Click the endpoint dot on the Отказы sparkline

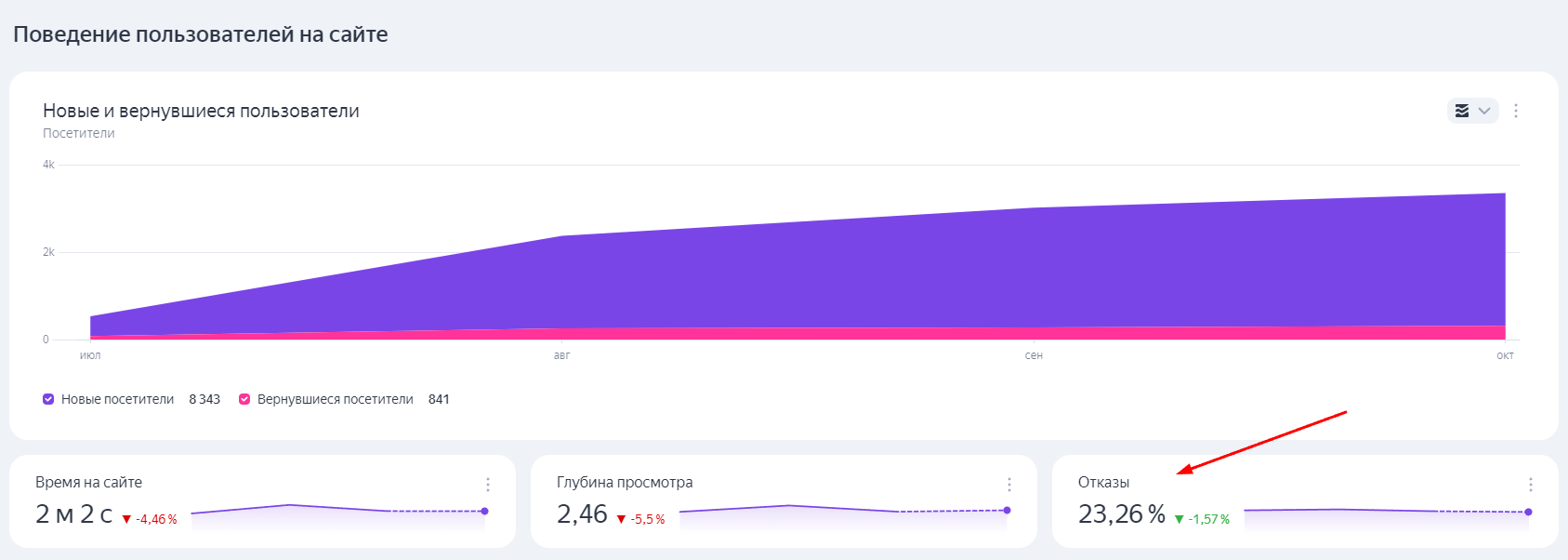(1528, 511)
